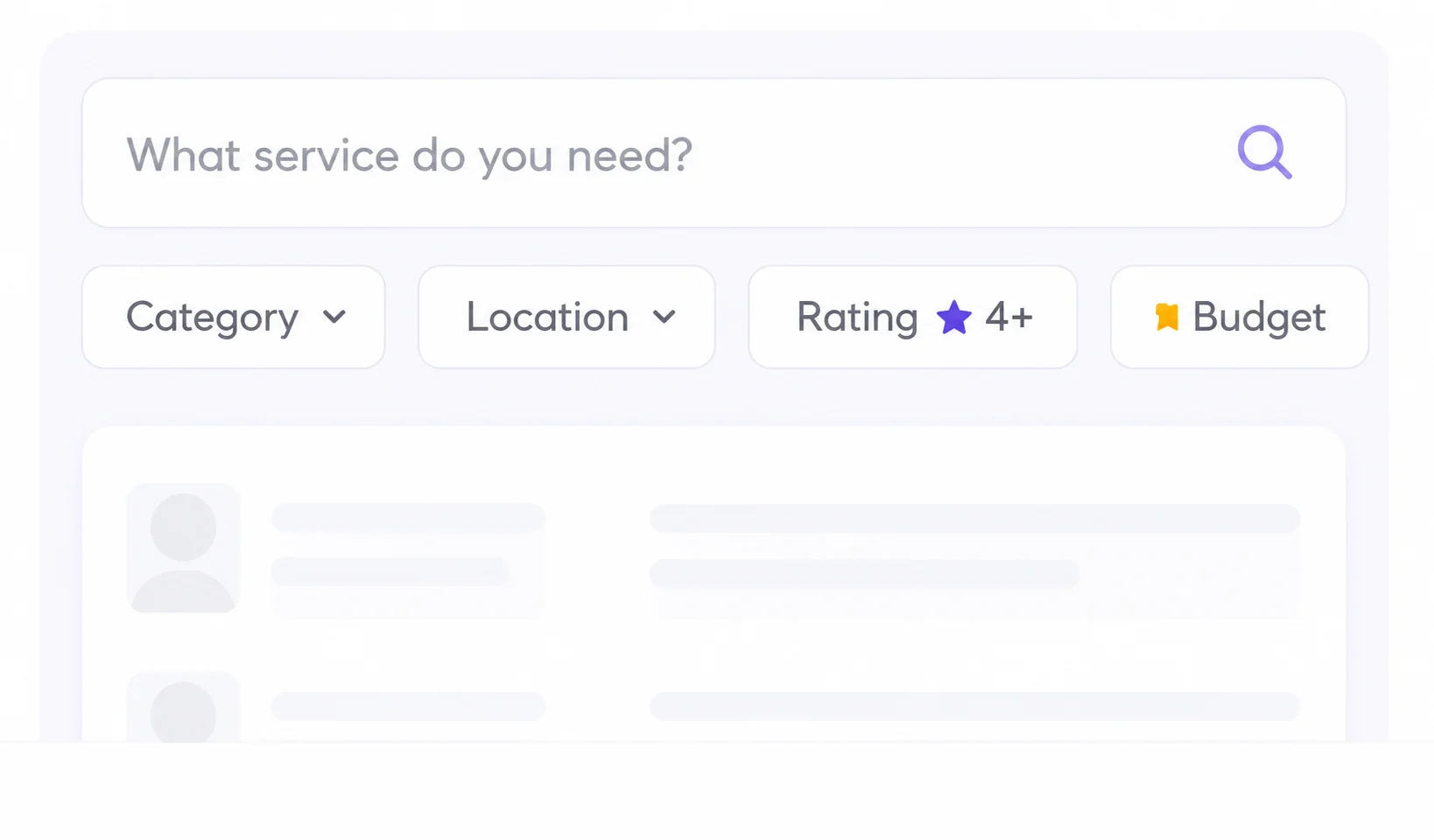Click the yellow bookmark icon beside Budget
This screenshot has width=1434, height=840.
(1166, 317)
